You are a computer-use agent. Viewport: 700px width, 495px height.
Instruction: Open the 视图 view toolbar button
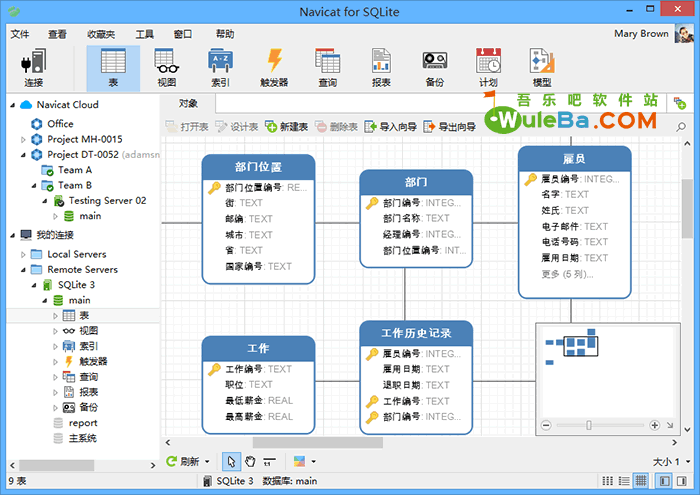click(167, 68)
